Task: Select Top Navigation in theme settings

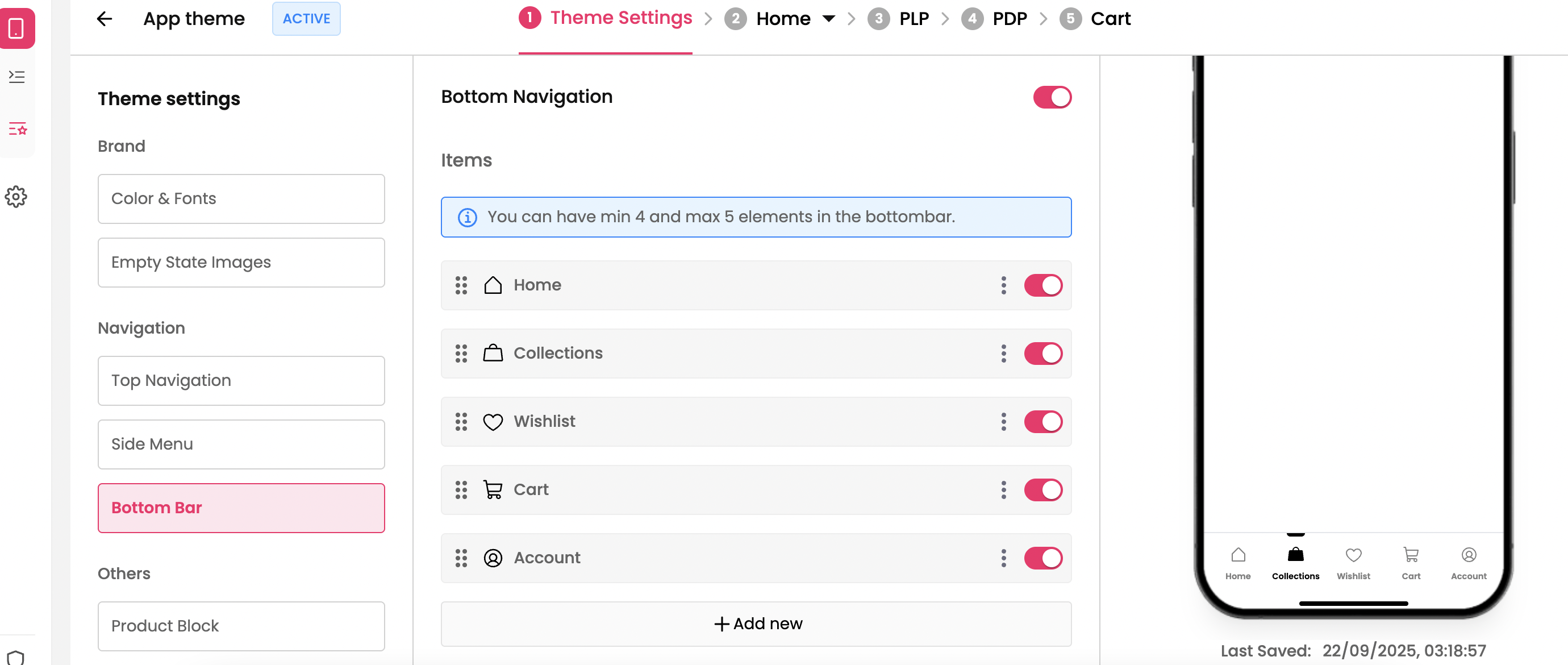Action: [x=241, y=381]
